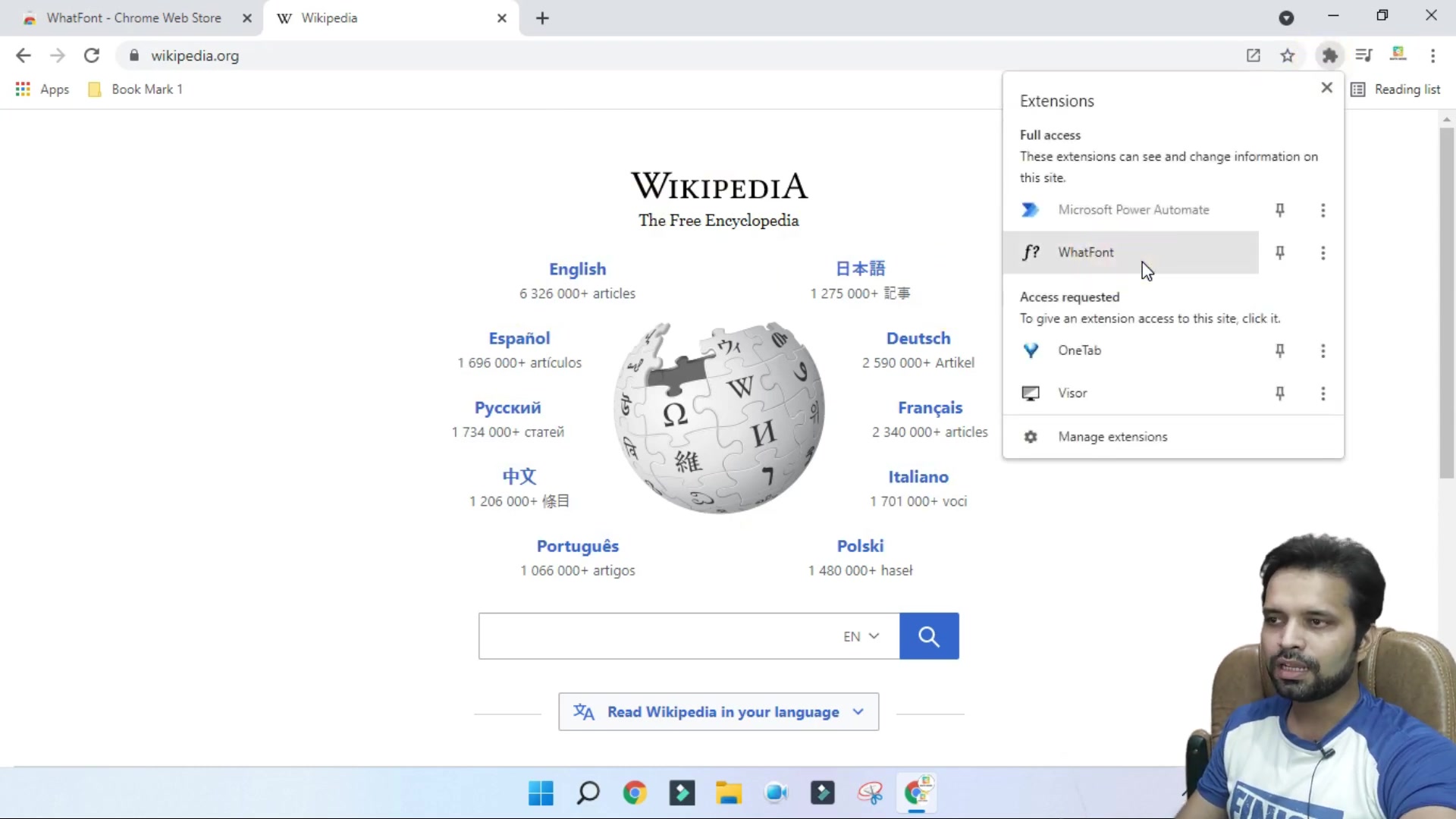The width and height of the screenshot is (1456, 819).
Task: Open more actions for WhatFont
Action: pyautogui.click(x=1323, y=253)
